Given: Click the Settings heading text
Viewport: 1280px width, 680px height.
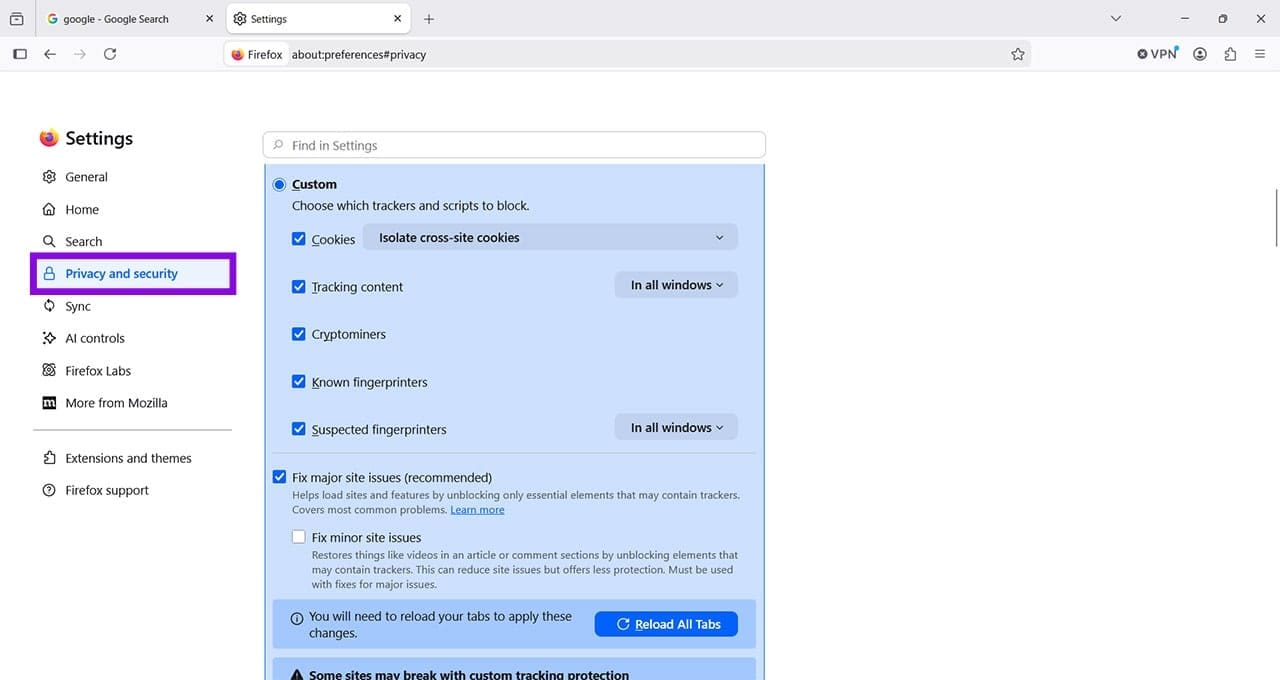Looking at the screenshot, I should pos(99,138).
